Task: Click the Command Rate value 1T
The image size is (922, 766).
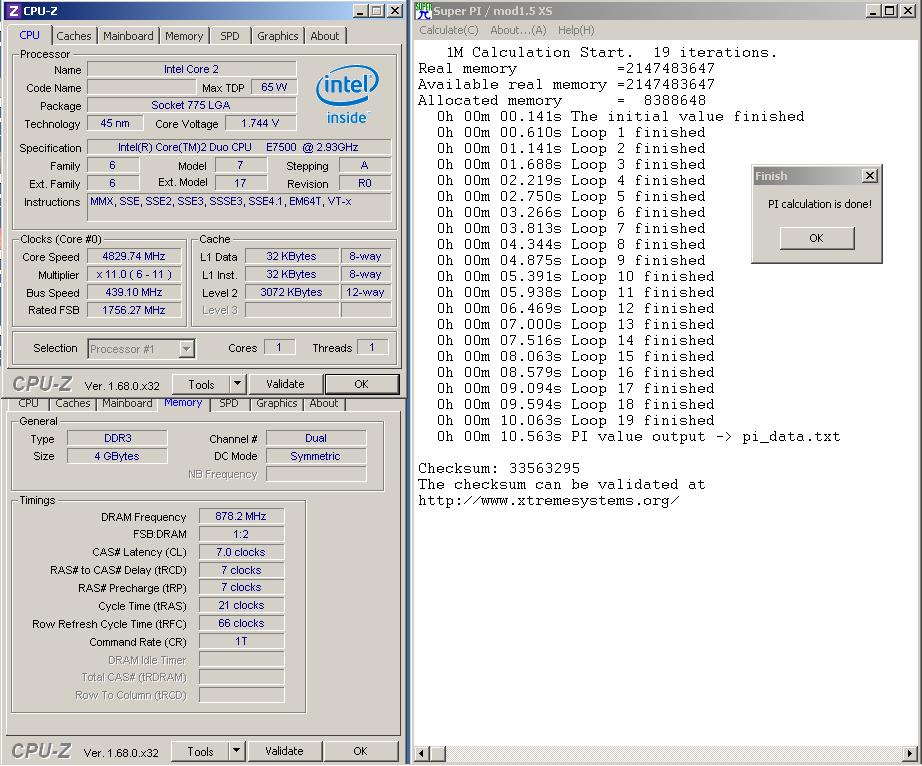Action: [241, 641]
